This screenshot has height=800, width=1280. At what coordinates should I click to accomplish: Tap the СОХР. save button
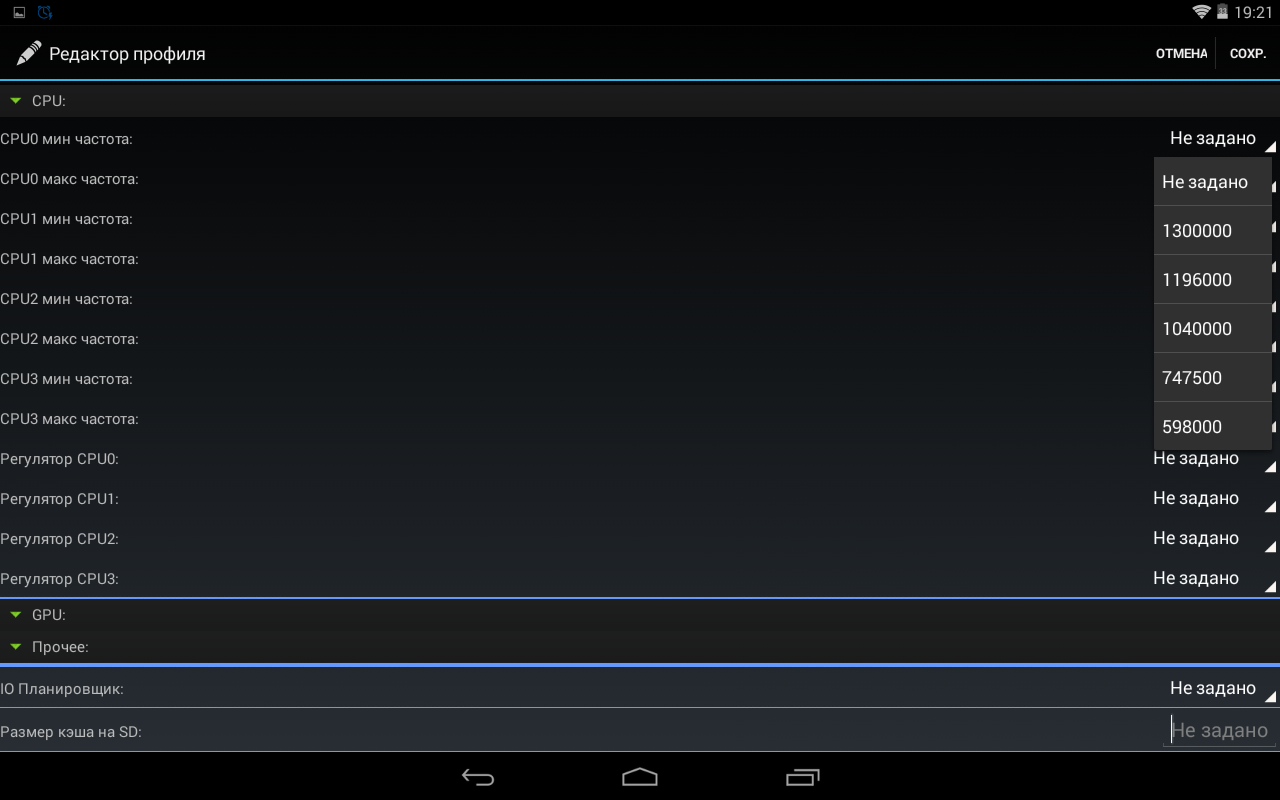click(x=1248, y=54)
